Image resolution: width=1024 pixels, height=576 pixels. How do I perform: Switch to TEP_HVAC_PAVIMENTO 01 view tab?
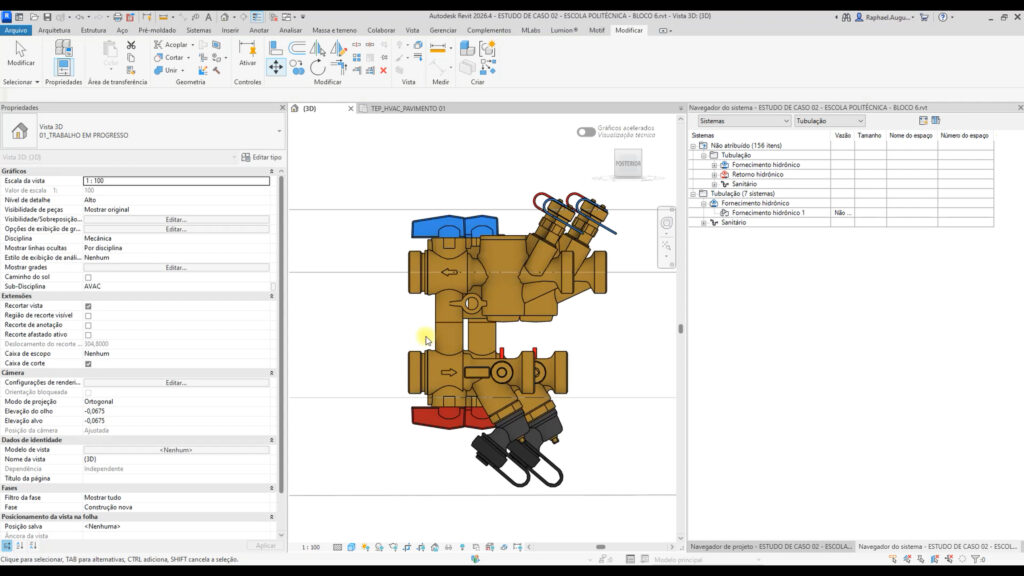[408, 108]
